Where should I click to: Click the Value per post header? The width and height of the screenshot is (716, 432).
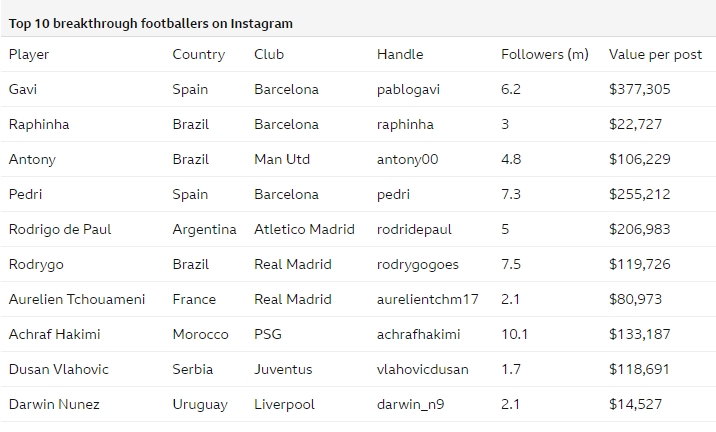655,54
